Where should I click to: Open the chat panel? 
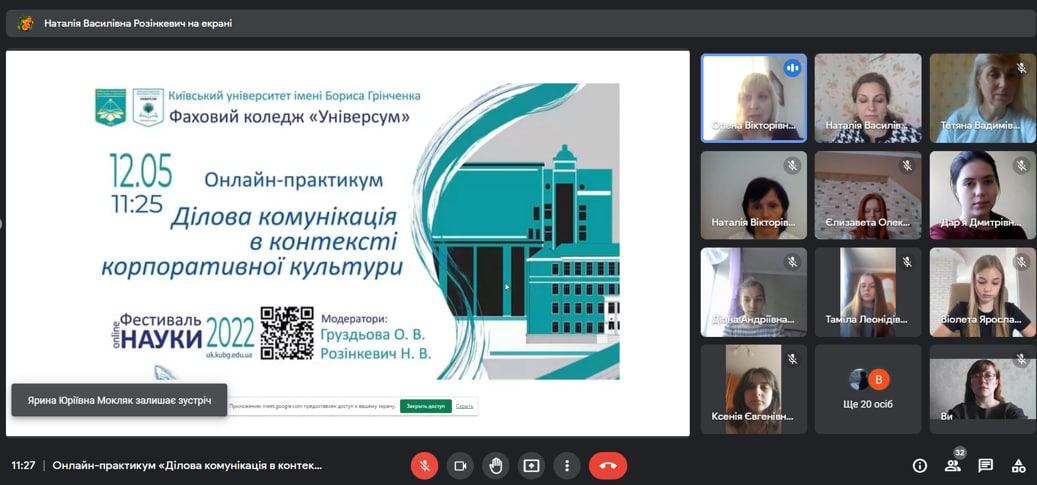point(985,466)
